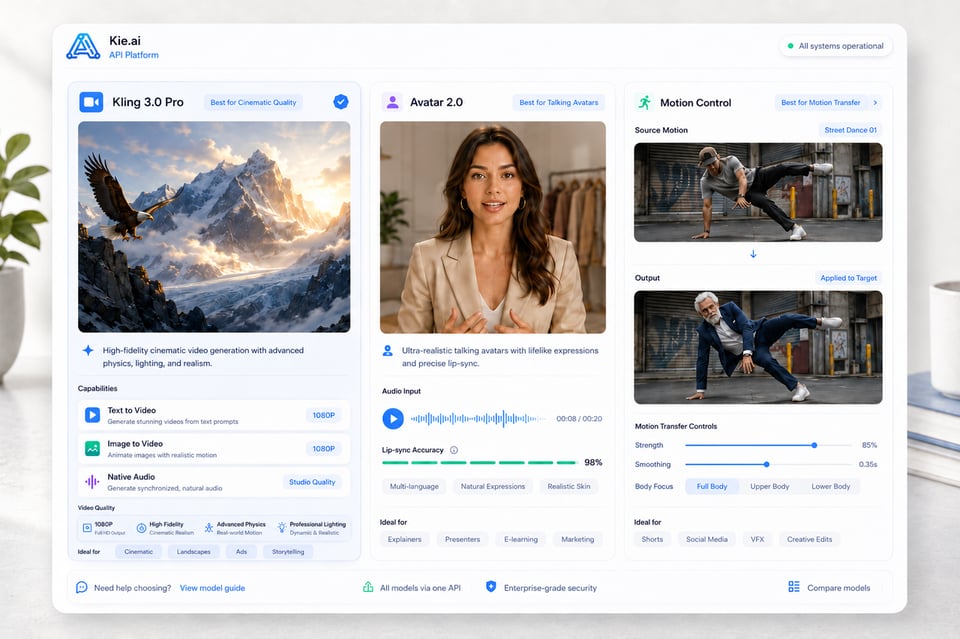Image resolution: width=960 pixels, height=639 pixels.
Task: Select the Ads tag
Action: (x=241, y=551)
